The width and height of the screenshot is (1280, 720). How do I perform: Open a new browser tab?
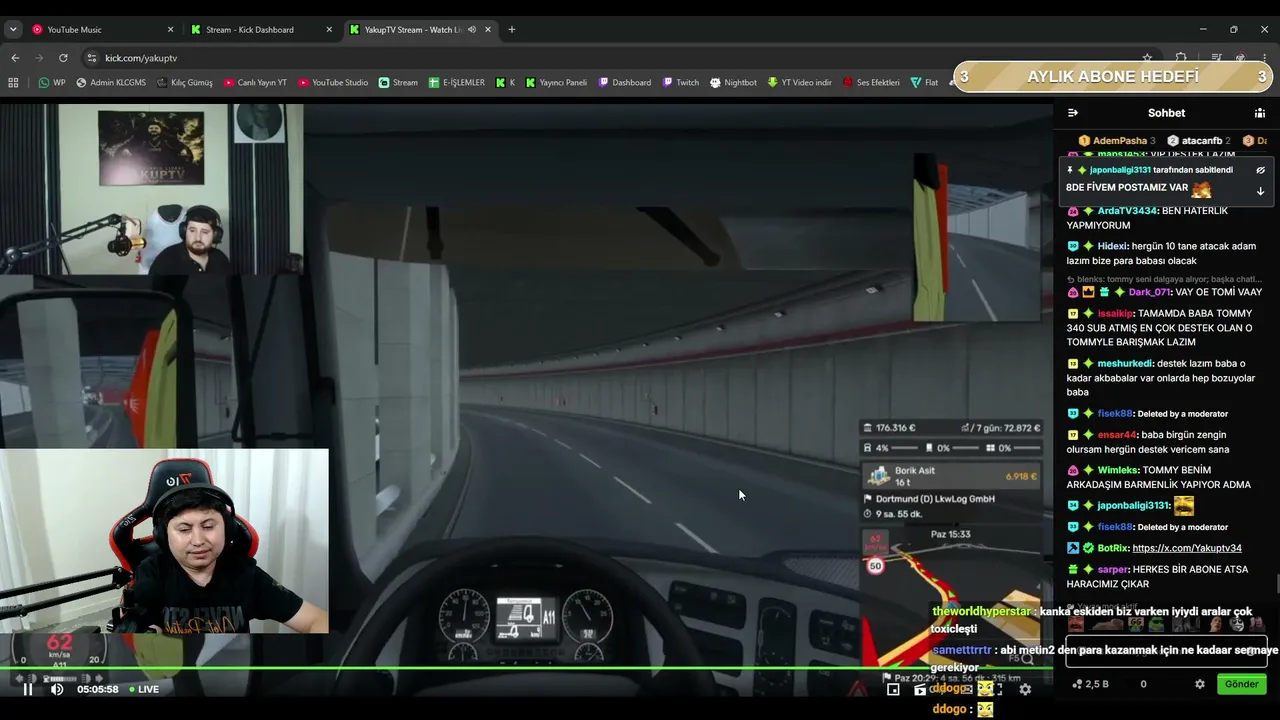(x=512, y=30)
